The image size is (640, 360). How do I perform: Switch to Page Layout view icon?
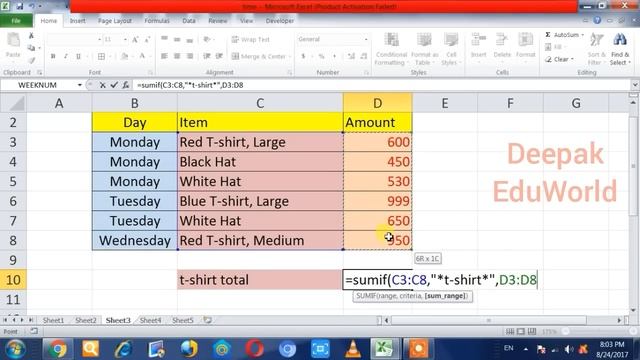coord(521,331)
